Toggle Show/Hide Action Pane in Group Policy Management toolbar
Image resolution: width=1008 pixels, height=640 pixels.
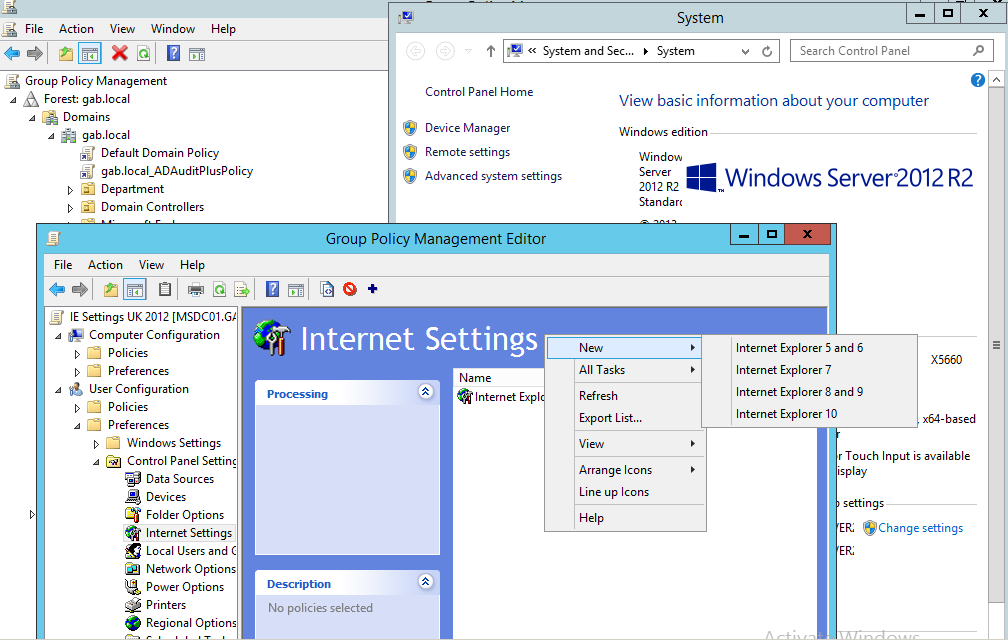(x=197, y=54)
